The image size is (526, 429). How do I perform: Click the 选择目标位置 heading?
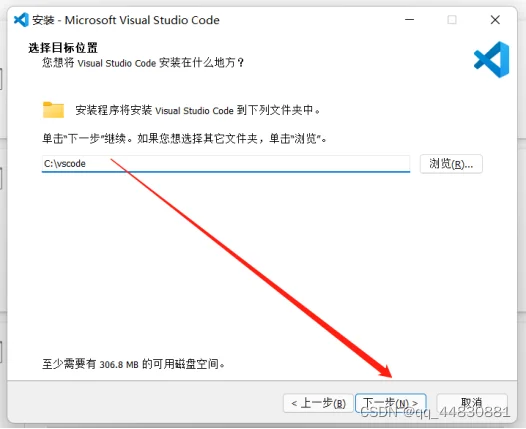click(x=63, y=48)
